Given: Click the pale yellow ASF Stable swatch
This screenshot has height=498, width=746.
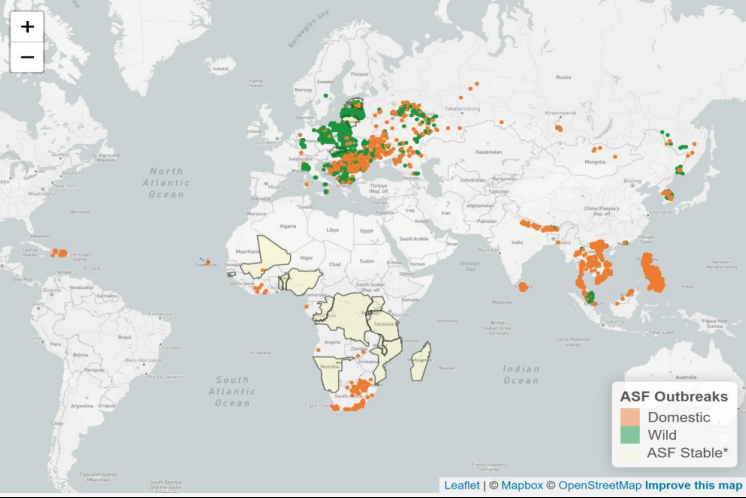Looking at the screenshot, I should (x=629, y=453).
